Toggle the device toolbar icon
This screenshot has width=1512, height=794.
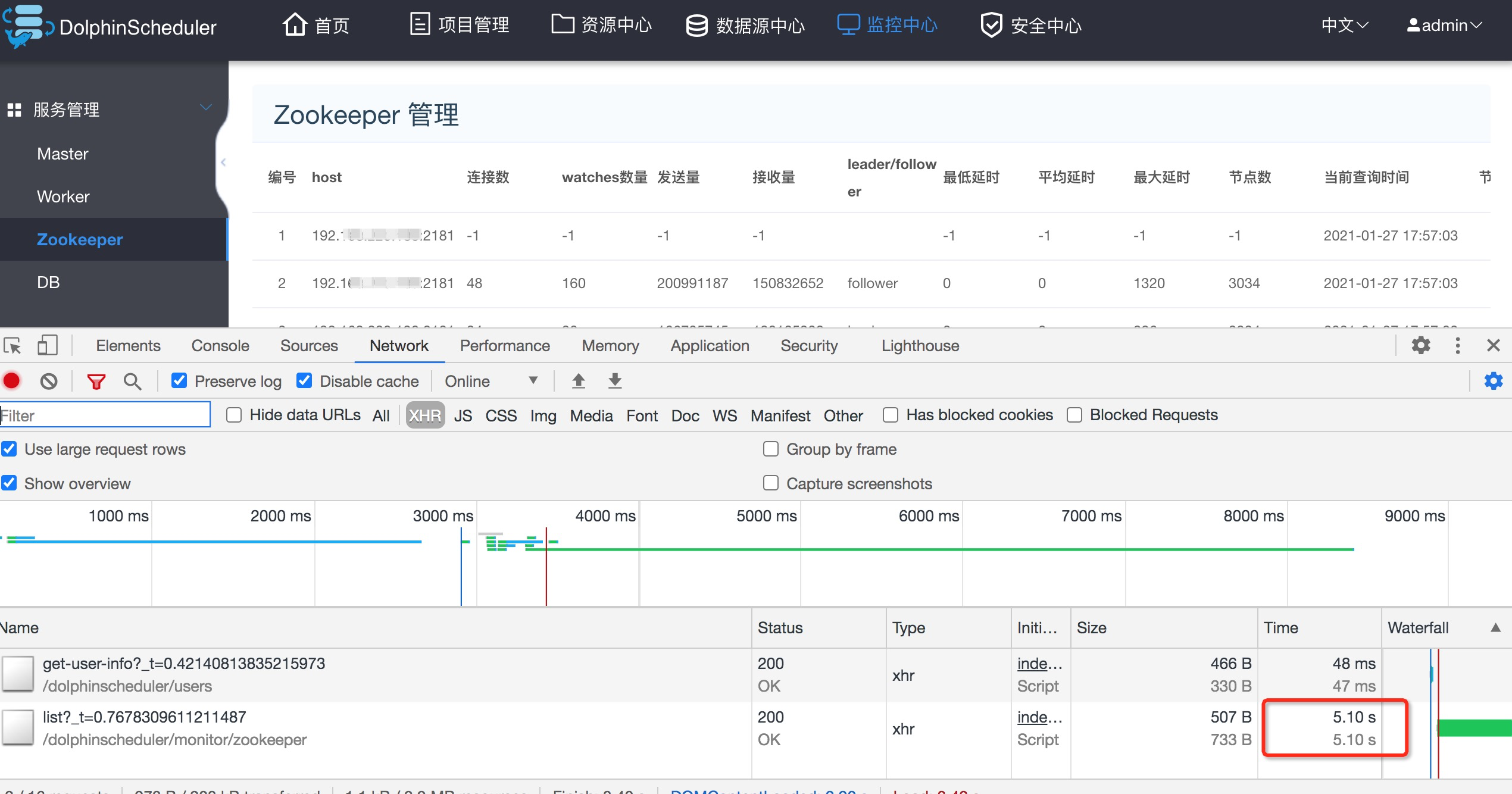[x=48, y=345]
